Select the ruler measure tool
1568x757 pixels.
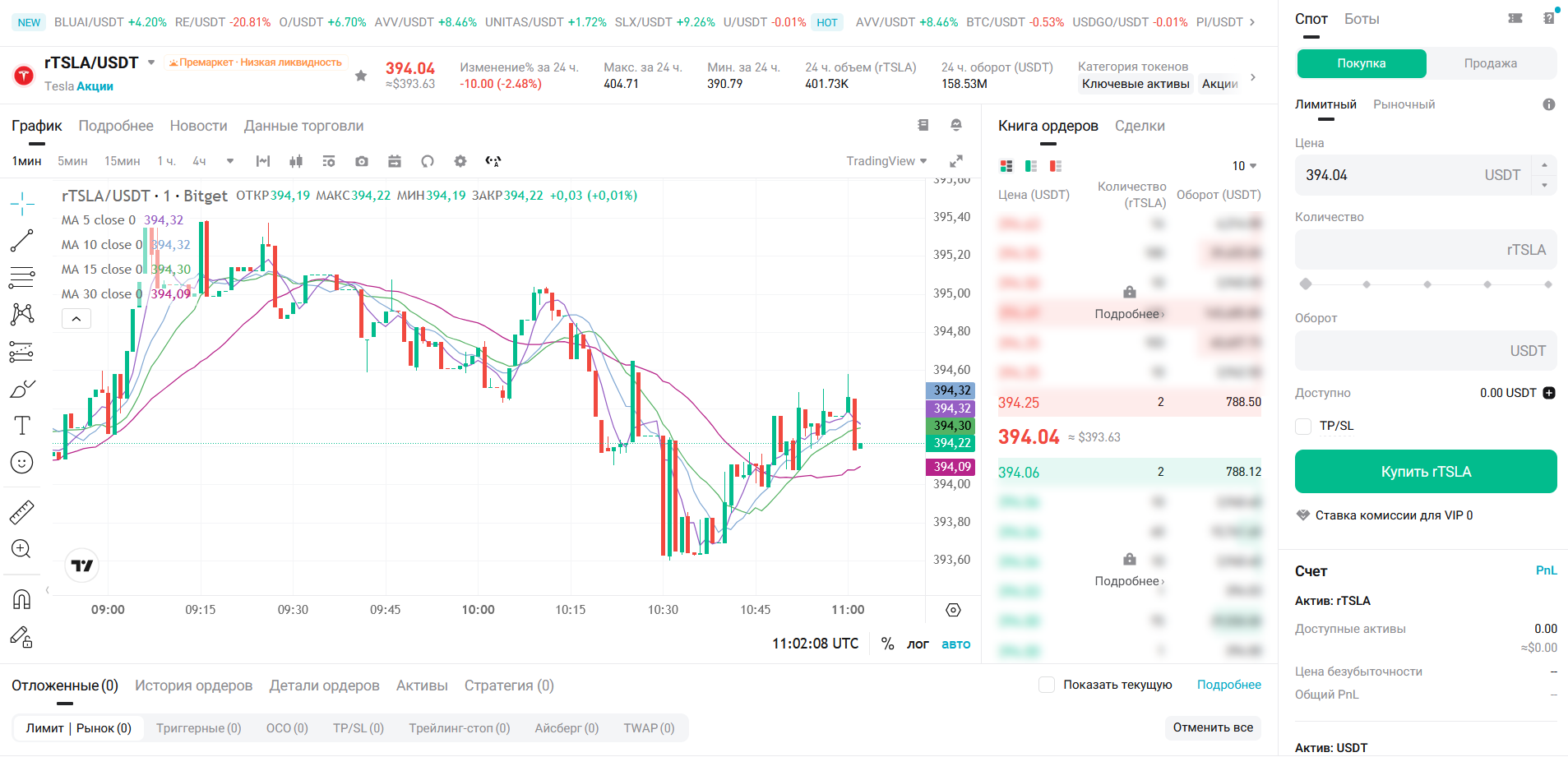point(22,512)
